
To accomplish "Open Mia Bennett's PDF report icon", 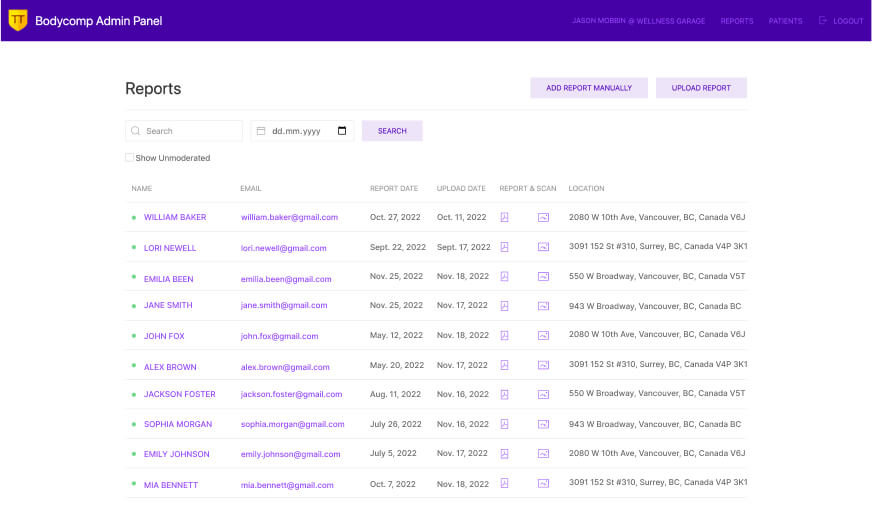I will point(505,483).
